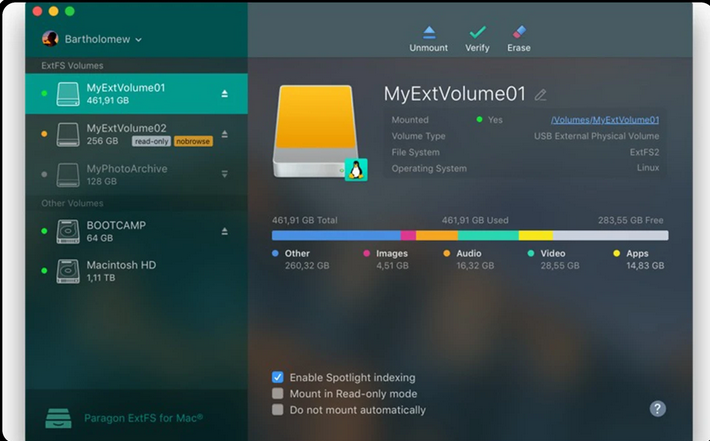This screenshot has height=441, width=710.
Task: Click the Verify checkmark icon
Action: tap(477, 33)
